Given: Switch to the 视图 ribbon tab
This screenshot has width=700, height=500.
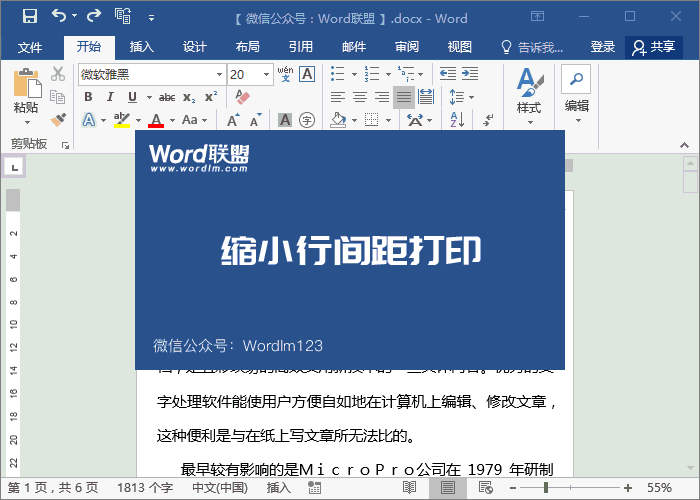Looking at the screenshot, I should (460, 47).
